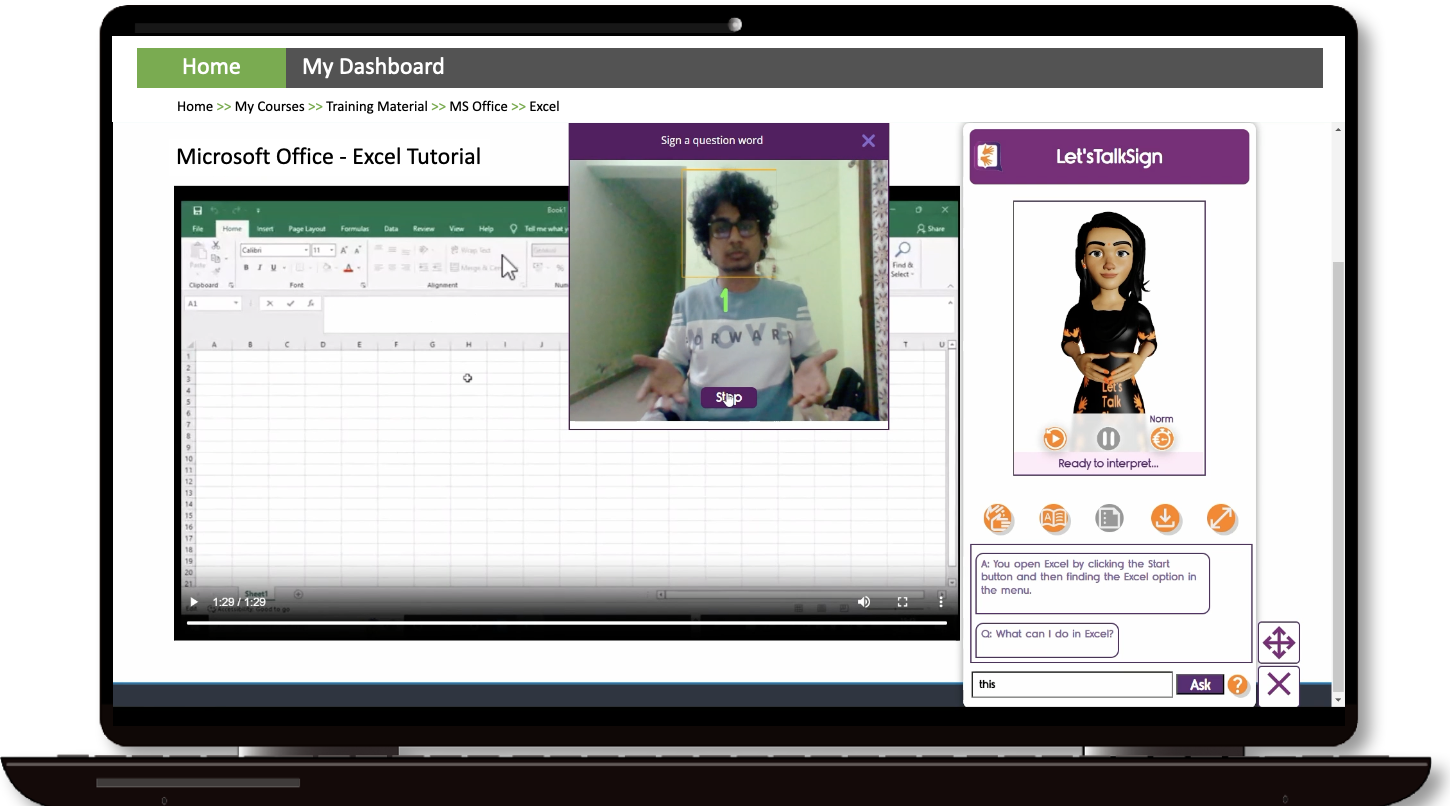The height and width of the screenshot is (806, 1450).
Task: Click the red font color icon
Action: tap(347, 268)
